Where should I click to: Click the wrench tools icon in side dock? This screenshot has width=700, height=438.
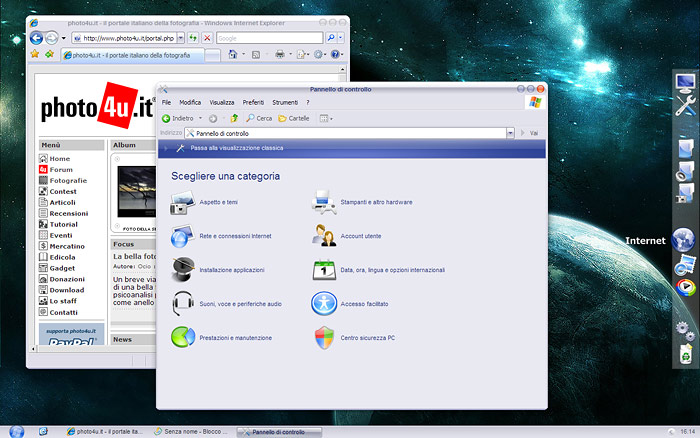pyautogui.click(x=685, y=106)
